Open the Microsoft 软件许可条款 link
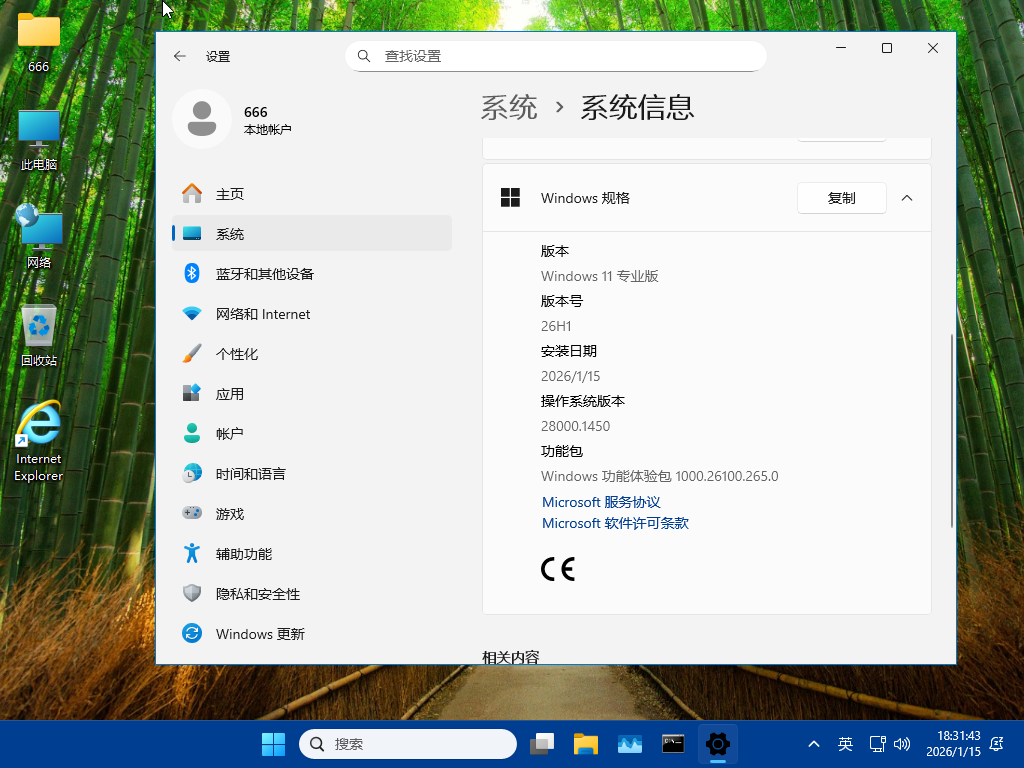Image resolution: width=1024 pixels, height=768 pixels. pyautogui.click(x=615, y=523)
